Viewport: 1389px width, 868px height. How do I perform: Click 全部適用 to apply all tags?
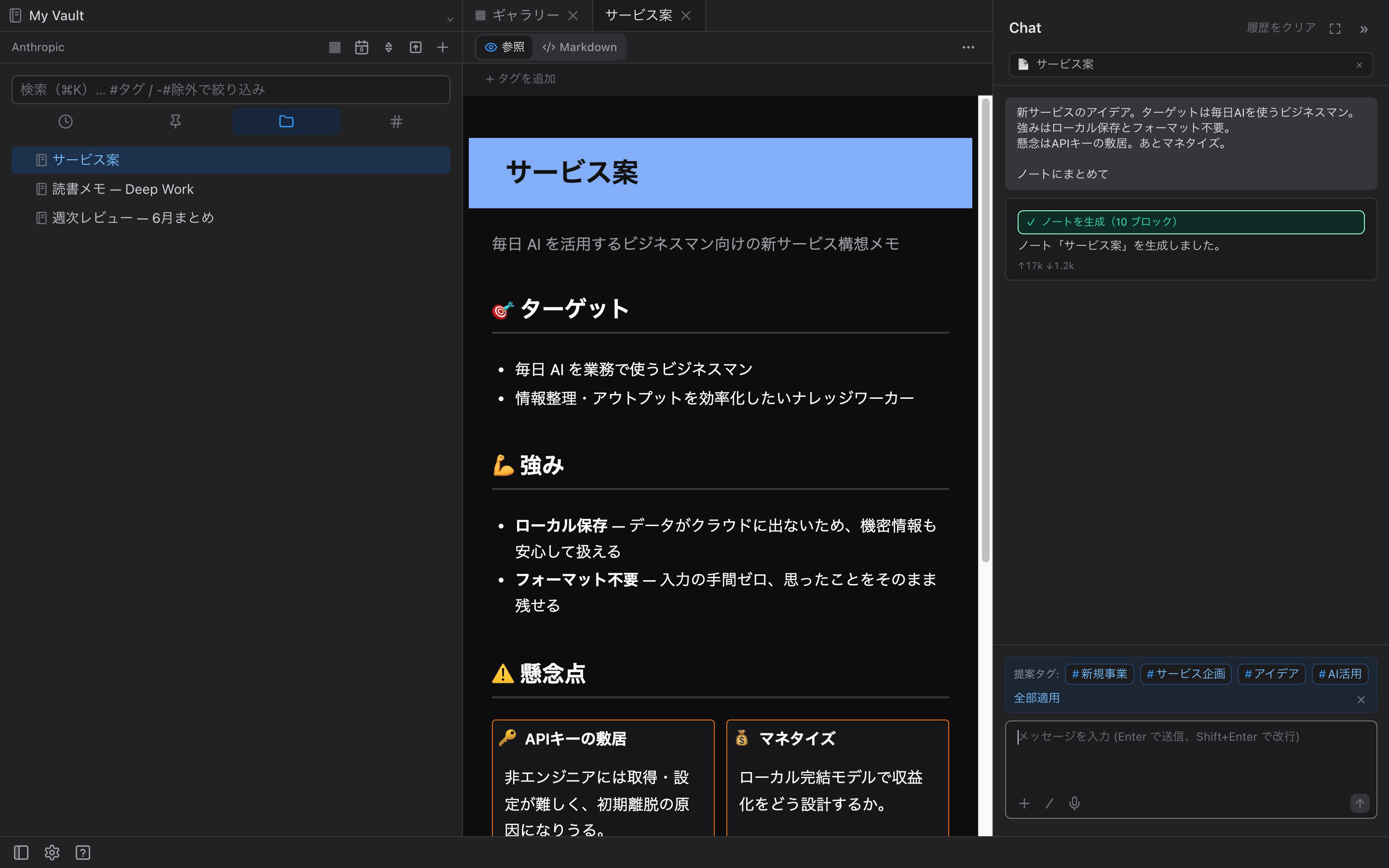click(x=1036, y=698)
